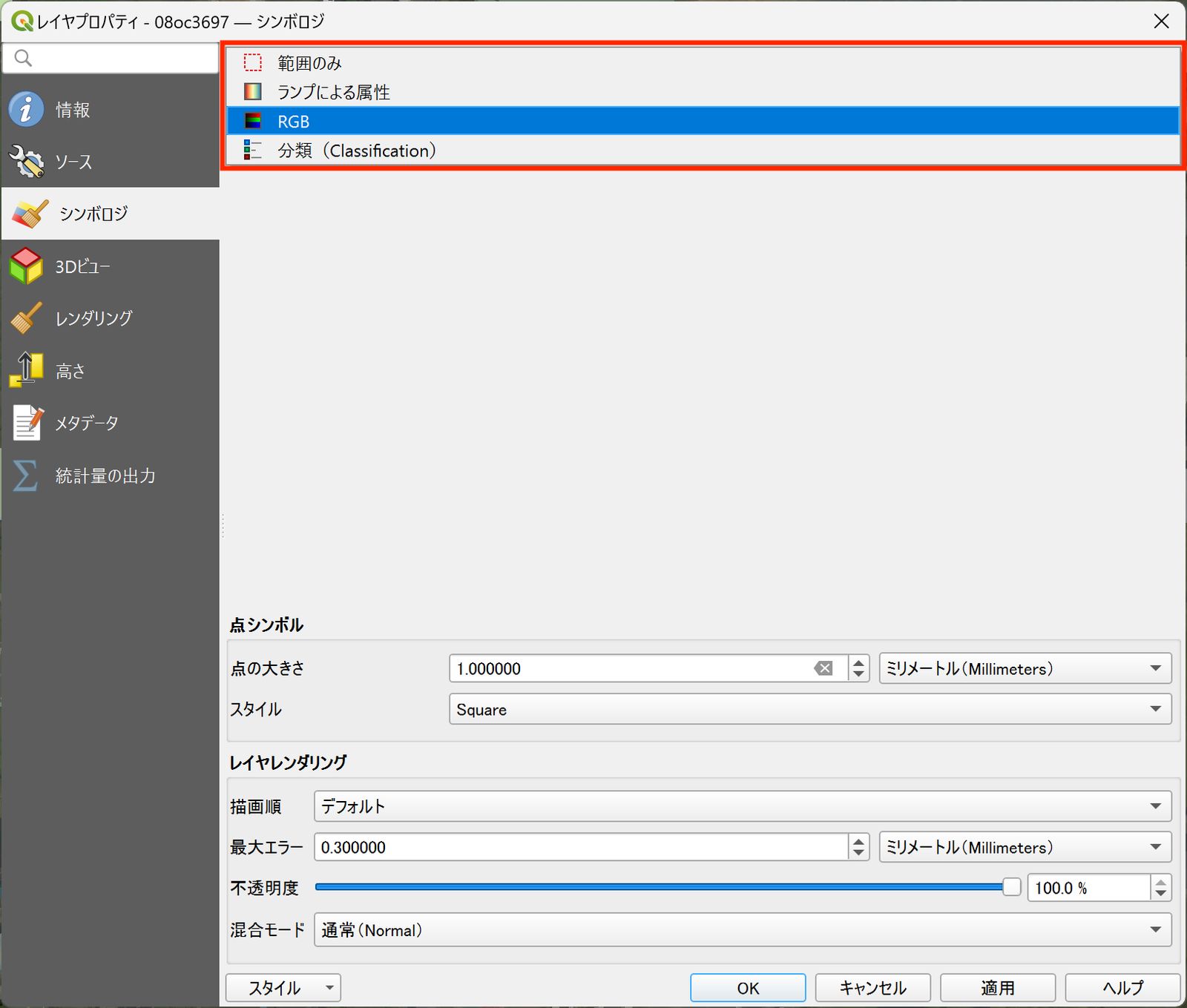Clear the 点の大きさ value with the backspace icon
The height and width of the screenshot is (1008, 1187).
pyautogui.click(x=823, y=669)
